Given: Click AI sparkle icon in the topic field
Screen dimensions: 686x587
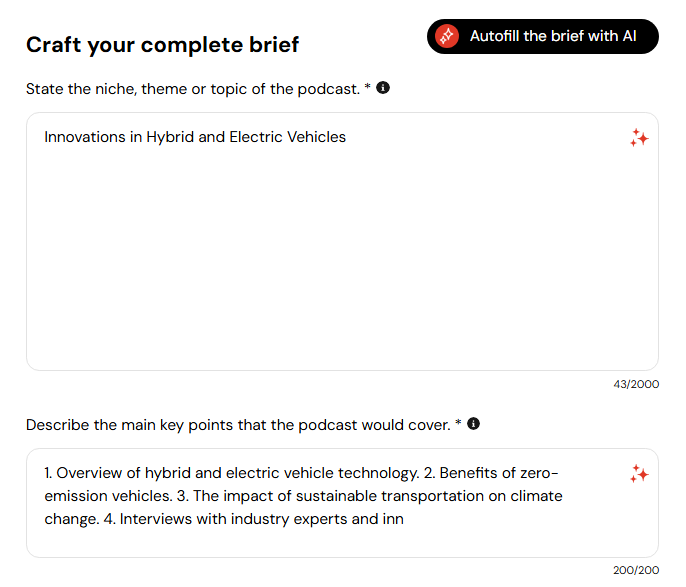Looking at the screenshot, I should [x=639, y=138].
